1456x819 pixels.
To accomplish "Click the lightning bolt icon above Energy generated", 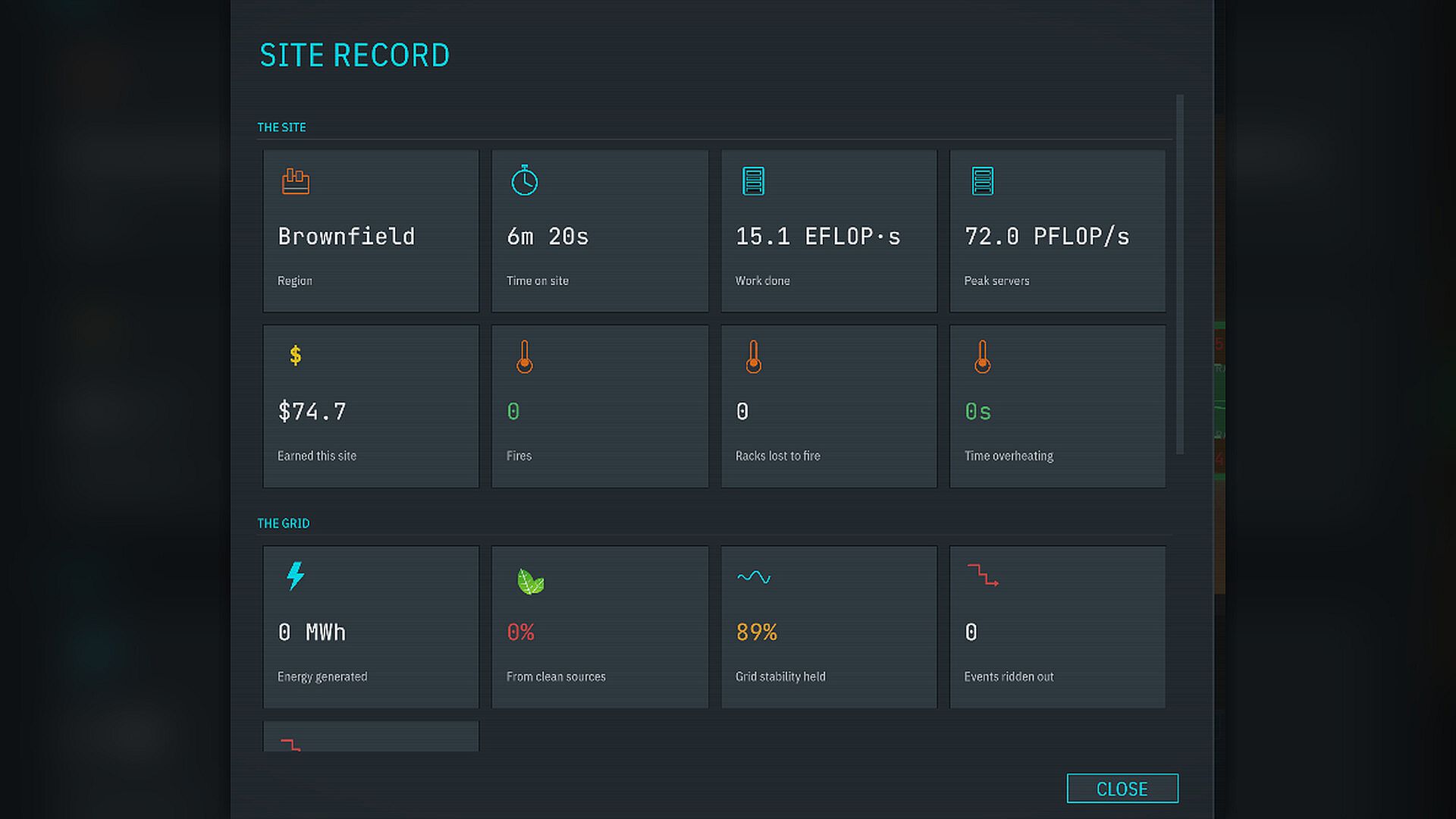I will [296, 576].
